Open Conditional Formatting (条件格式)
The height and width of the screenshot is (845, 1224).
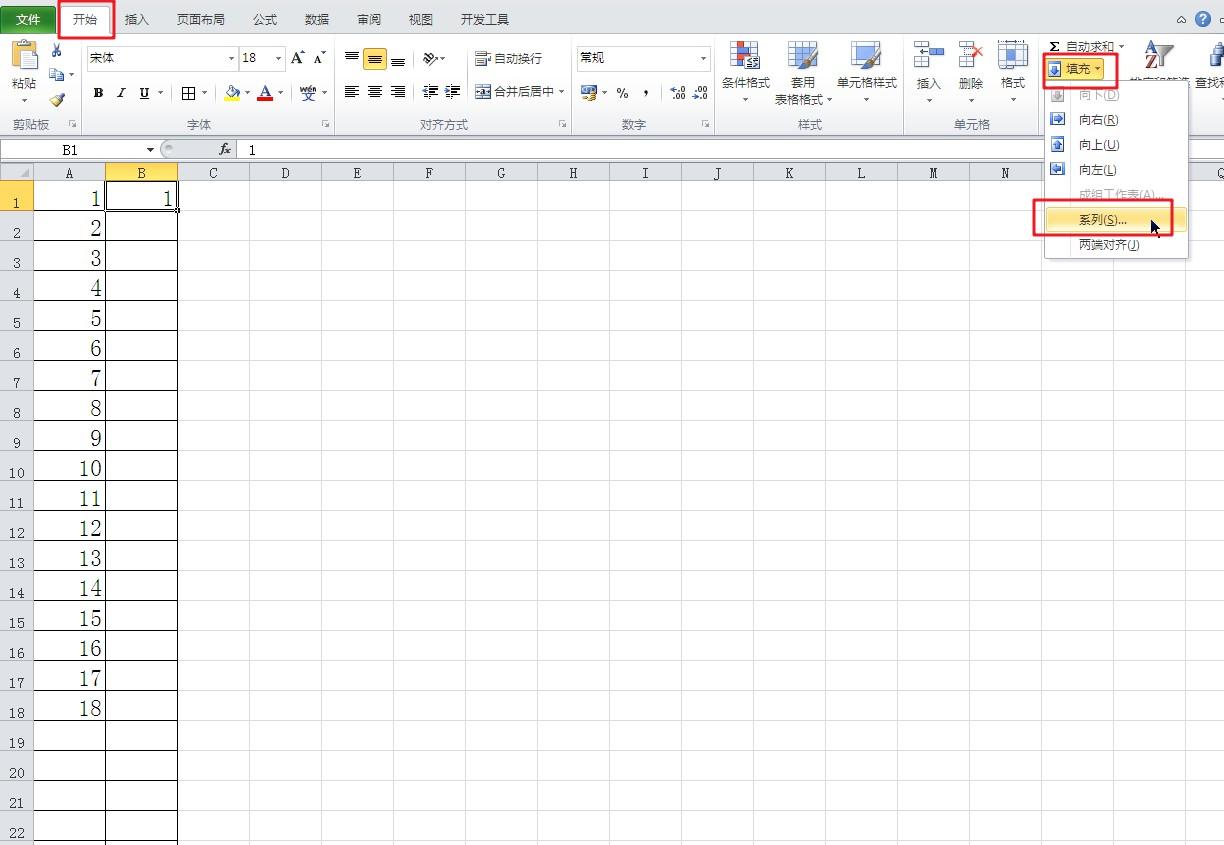[745, 72]
